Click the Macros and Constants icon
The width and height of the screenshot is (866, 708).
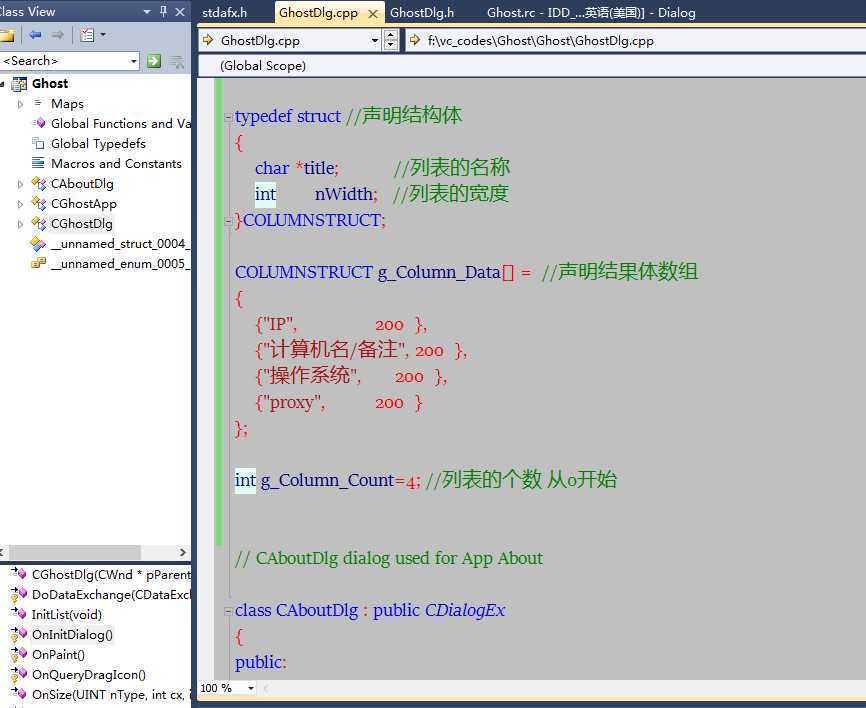pos(38,163)
